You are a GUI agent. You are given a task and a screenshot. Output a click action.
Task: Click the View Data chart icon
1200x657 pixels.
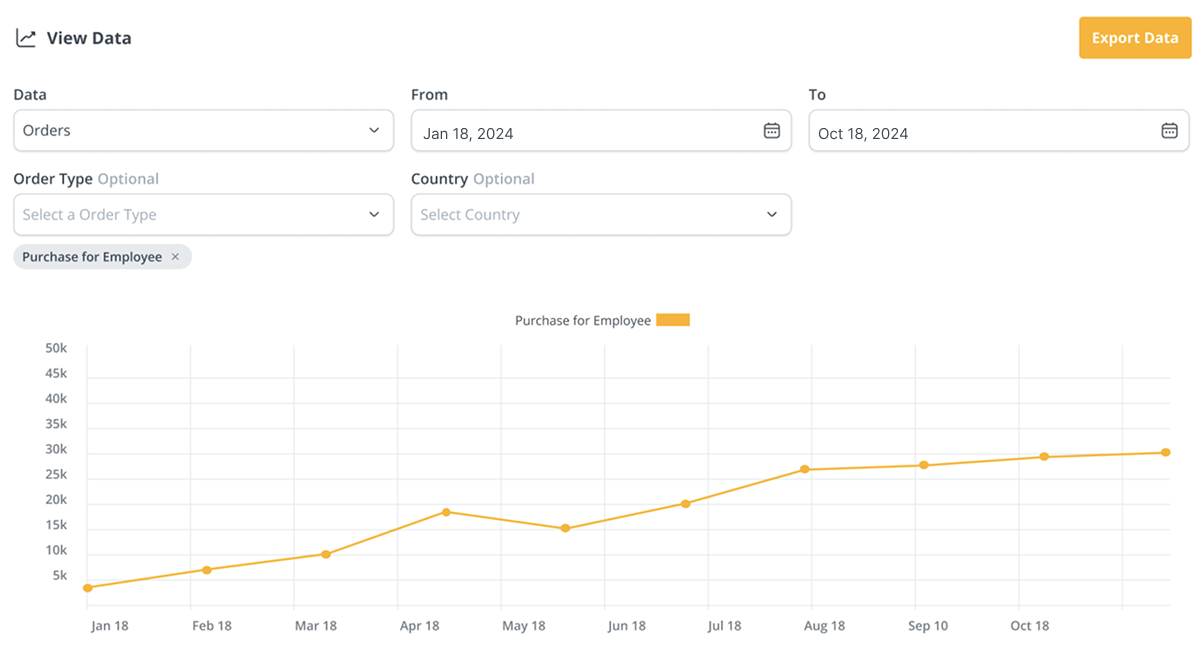[x=26, y=38]
